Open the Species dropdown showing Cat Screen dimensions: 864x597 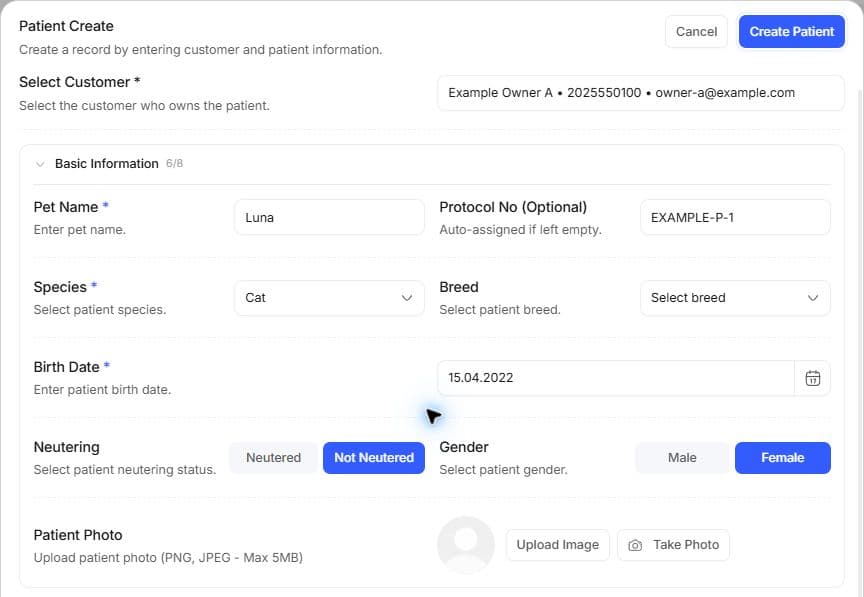pos(329,298)
